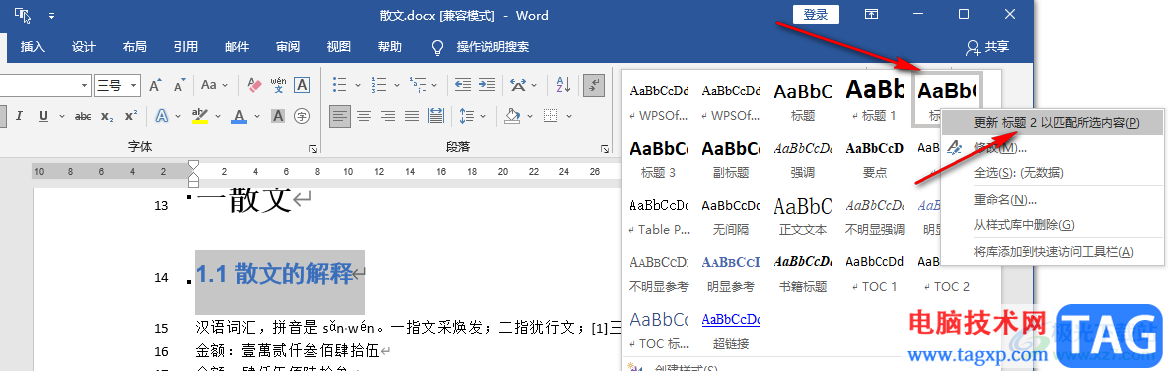Increase paragraph indent
This screenshot has width=1168, height=371.
click(x=486, y=85)
